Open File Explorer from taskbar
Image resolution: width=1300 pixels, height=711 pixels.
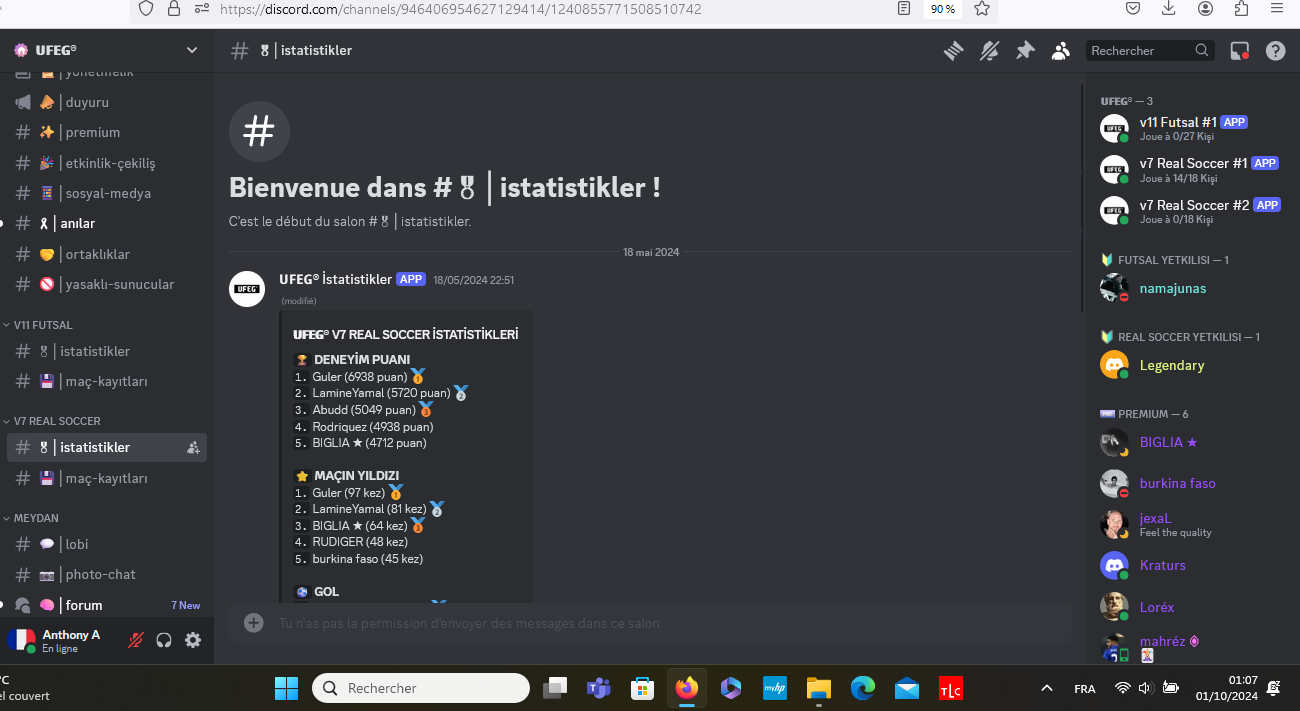point(819,688)
